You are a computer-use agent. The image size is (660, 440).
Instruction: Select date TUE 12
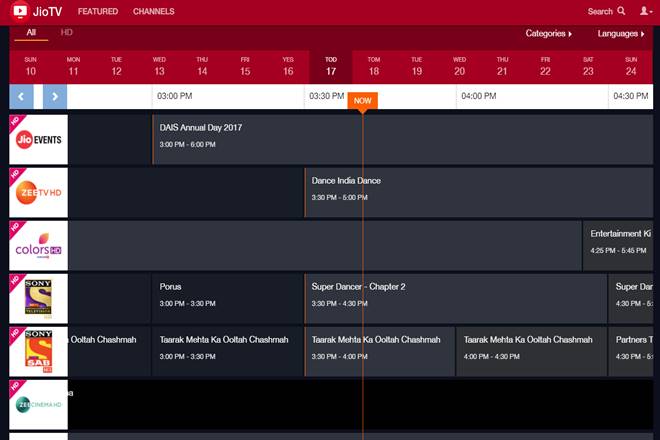pos(117,67)
